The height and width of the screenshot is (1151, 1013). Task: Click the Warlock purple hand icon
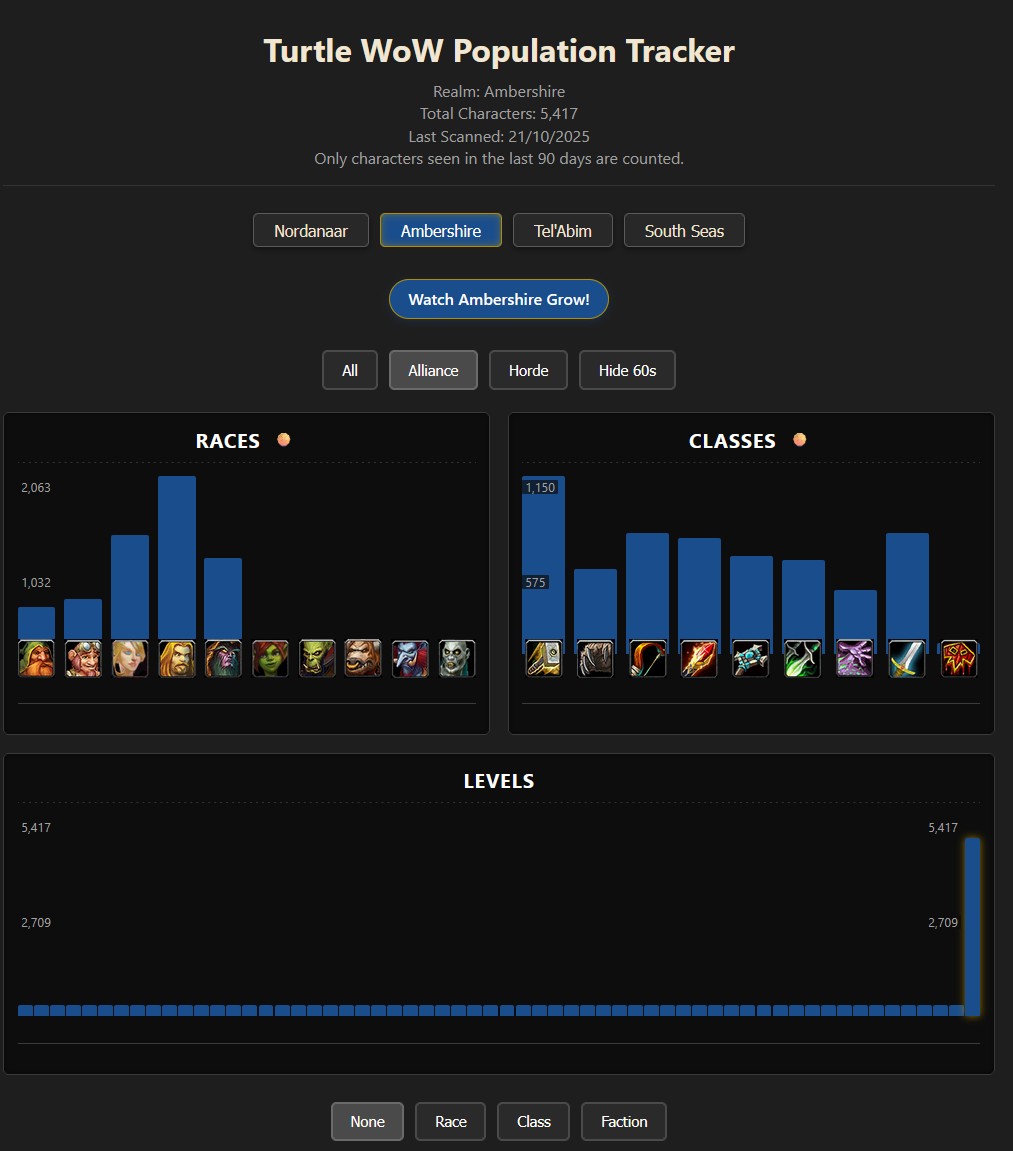855,658
